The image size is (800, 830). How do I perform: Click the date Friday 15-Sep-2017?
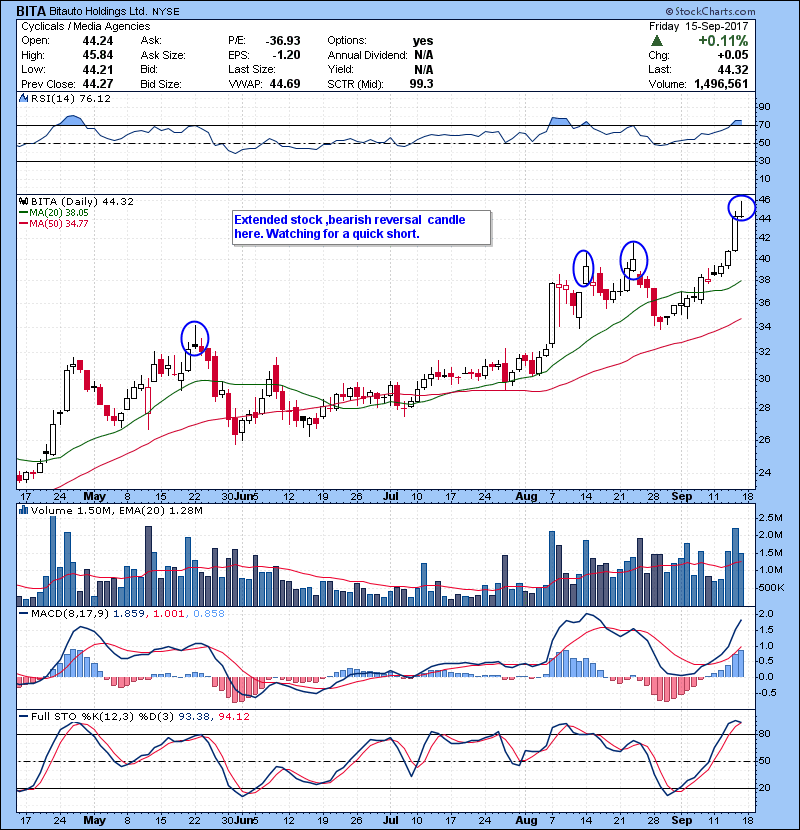point(699,26)
